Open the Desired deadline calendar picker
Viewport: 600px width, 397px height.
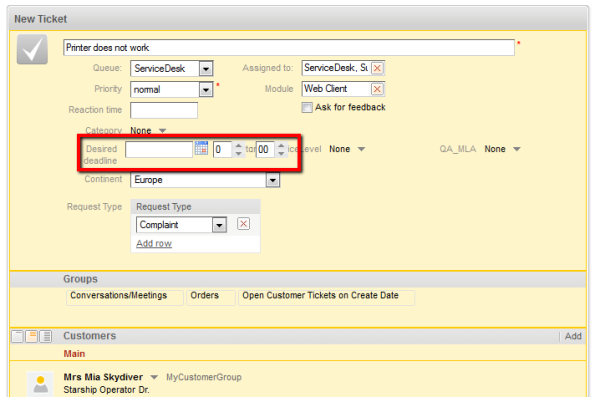tap(201, 148)
